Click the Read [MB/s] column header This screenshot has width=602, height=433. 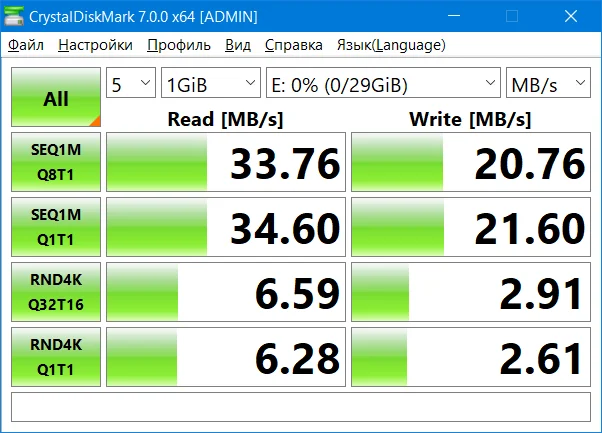coord(225,119)
